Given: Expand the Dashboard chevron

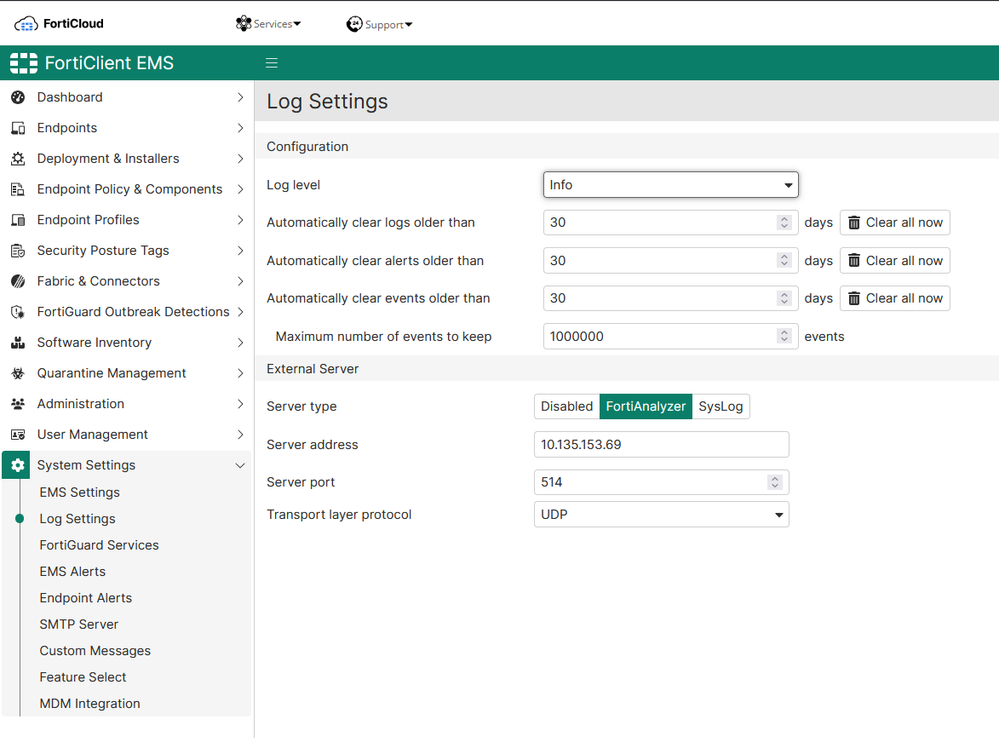Looking at the screenshot, I should tap(240, 98).
